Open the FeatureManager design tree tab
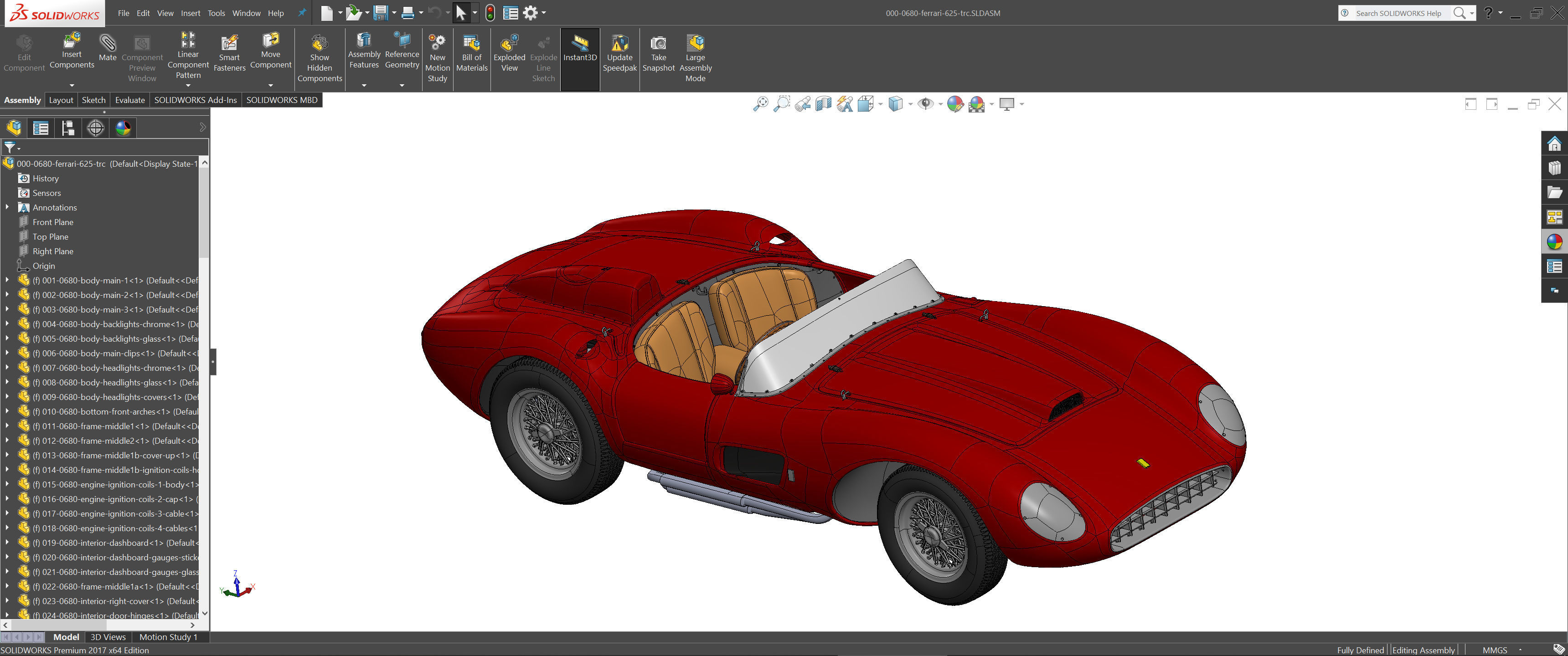Image resolution: width=1568 pixels, height=656 pixels. tap(14, 128)
